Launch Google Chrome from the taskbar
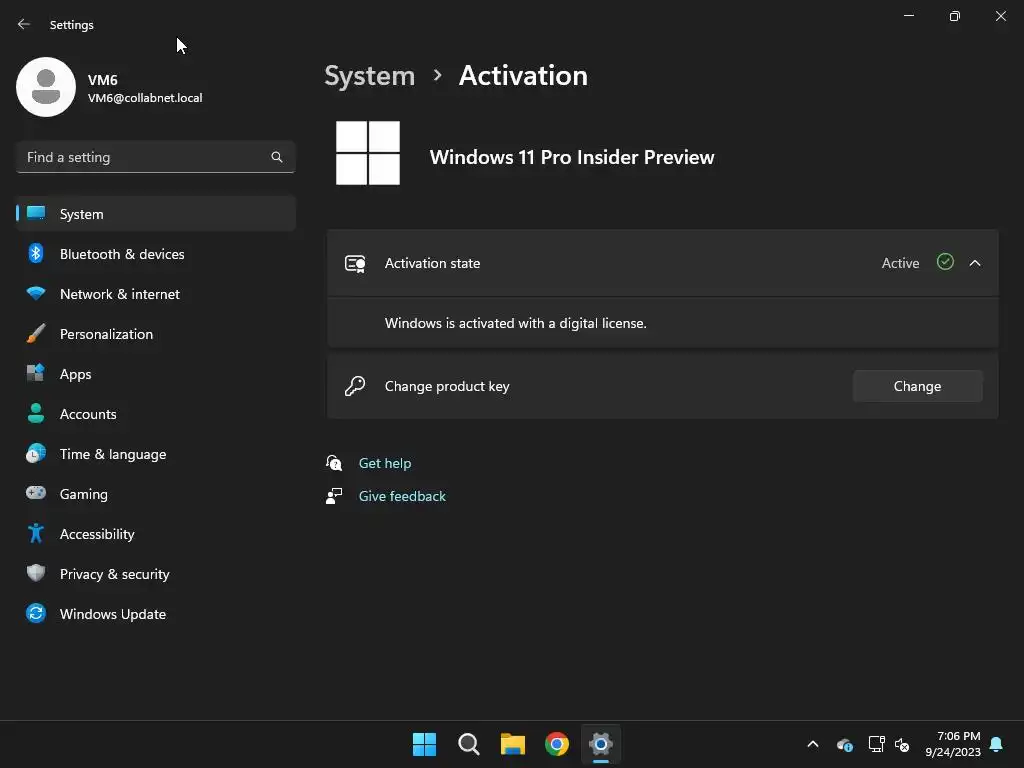 pos(557,744)
